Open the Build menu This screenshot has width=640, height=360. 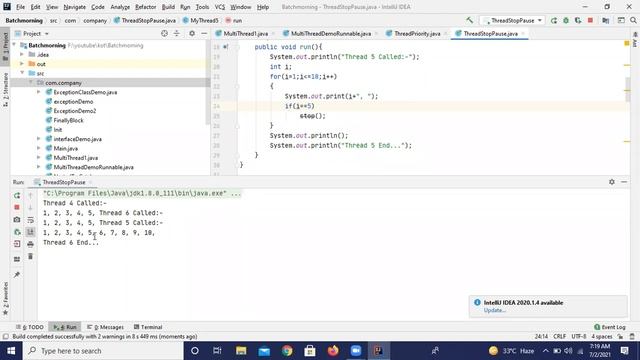click(x=168, y=7)
